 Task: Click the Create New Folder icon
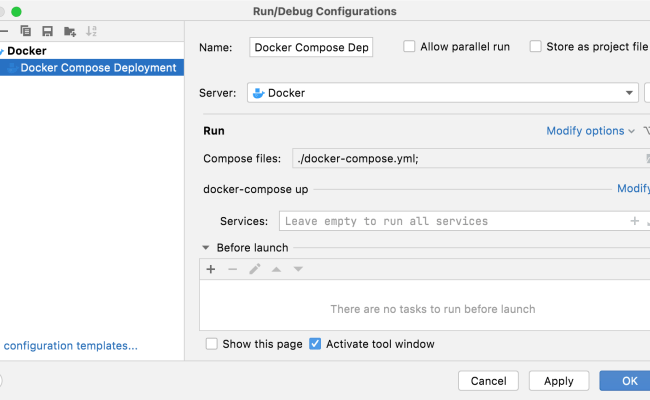(70, 31)
